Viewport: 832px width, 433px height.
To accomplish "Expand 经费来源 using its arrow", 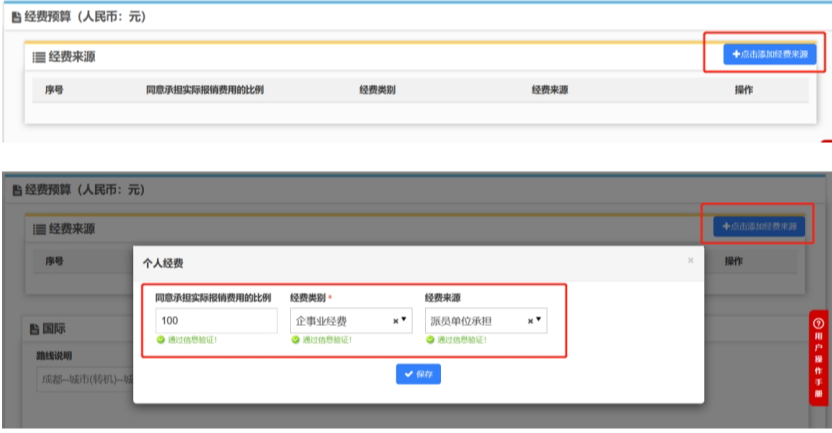I will coord(539,320).
